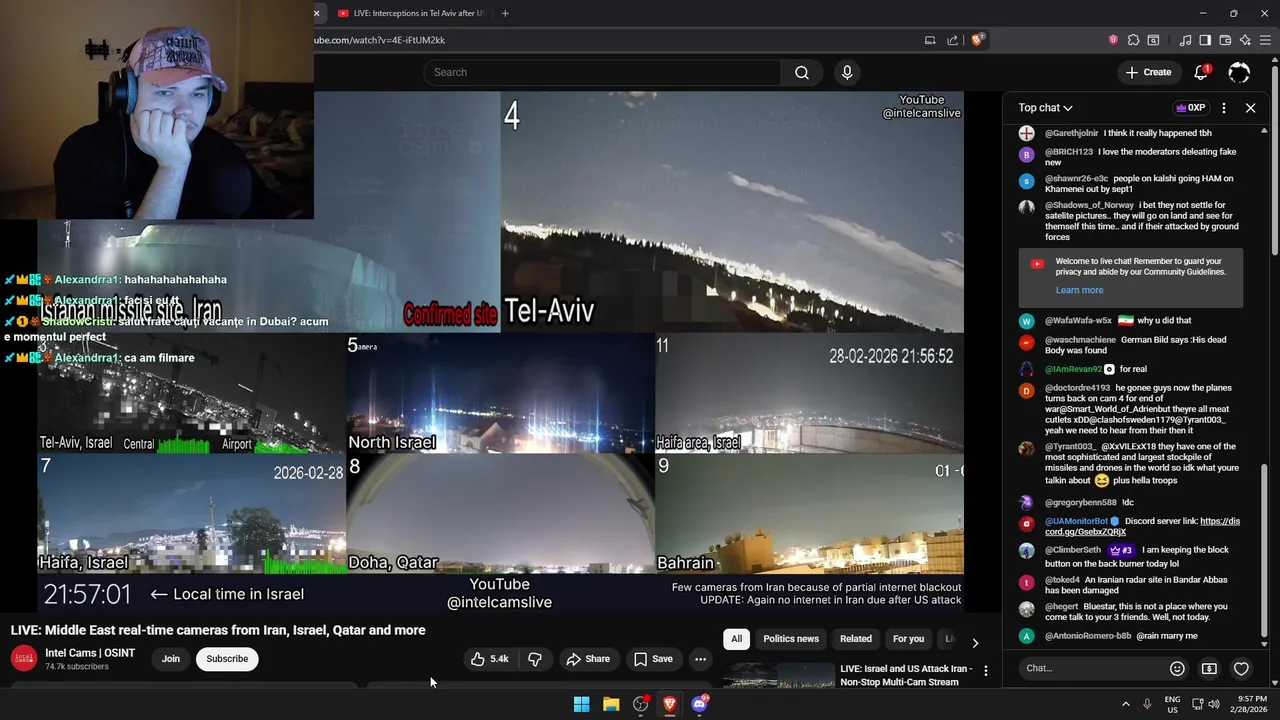Screen dimensions: 1280x720
Task: Open the Intel Cams | OSINT channel name
Action: (90, 653)
